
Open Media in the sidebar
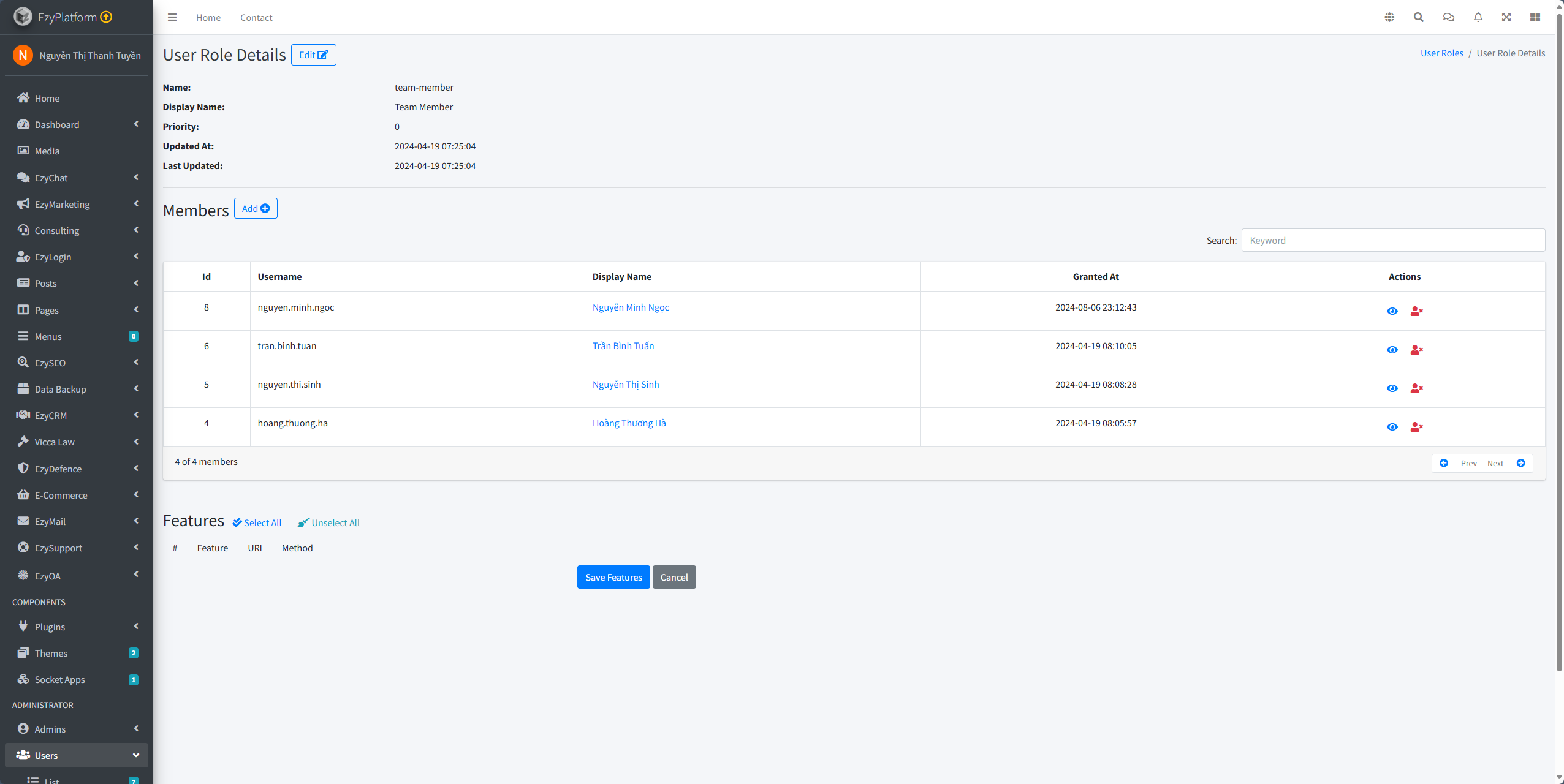click(47, 151)
